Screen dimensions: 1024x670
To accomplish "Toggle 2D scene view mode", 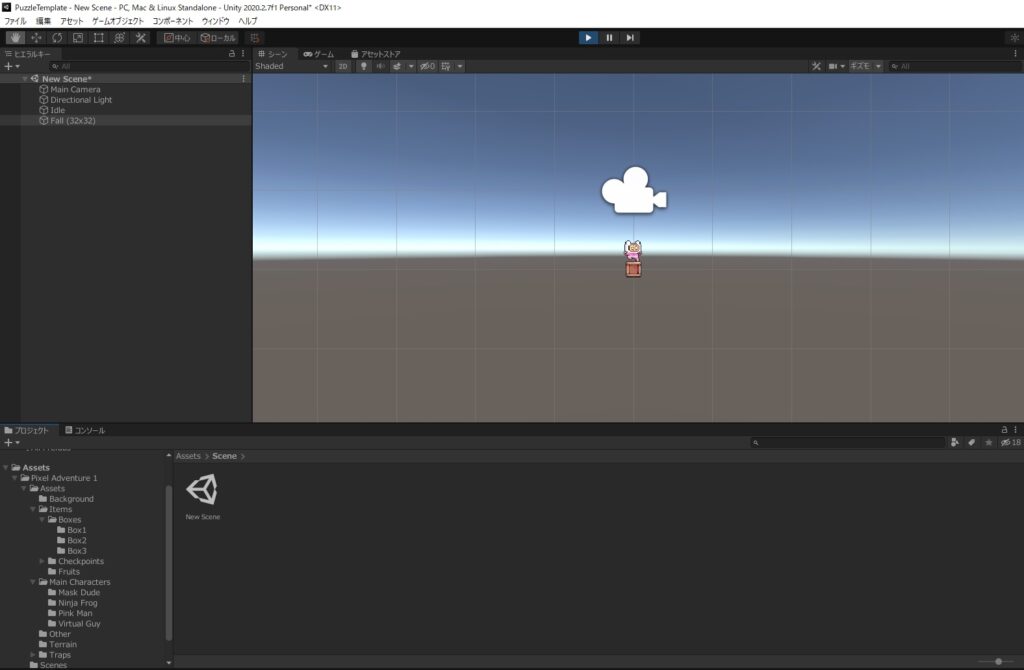I will pyautogui.click(x=342, y=66).
